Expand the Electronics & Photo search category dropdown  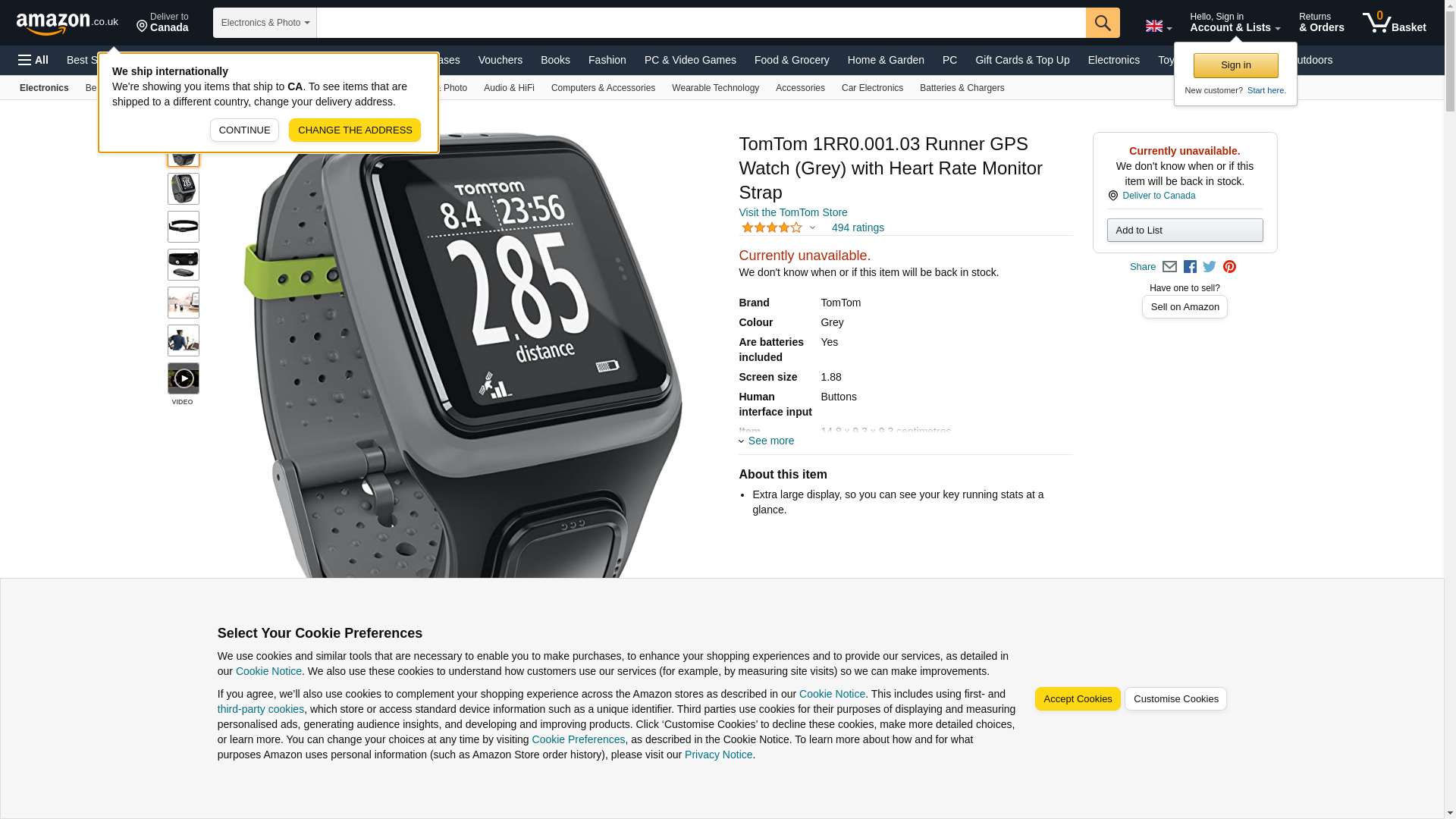pyautogui.click(x=265, y=23)
